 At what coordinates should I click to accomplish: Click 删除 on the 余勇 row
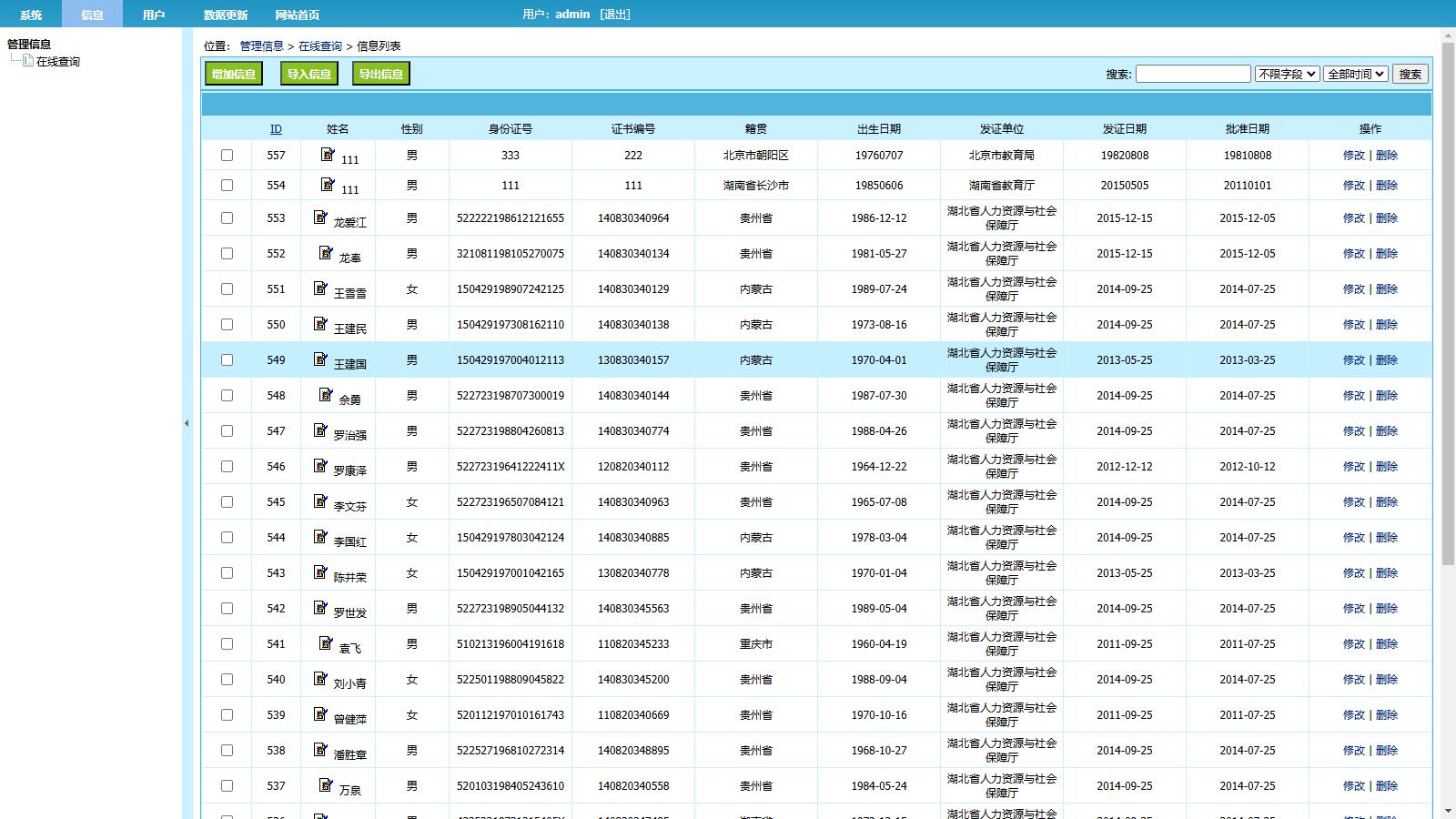coord(1386,395)
